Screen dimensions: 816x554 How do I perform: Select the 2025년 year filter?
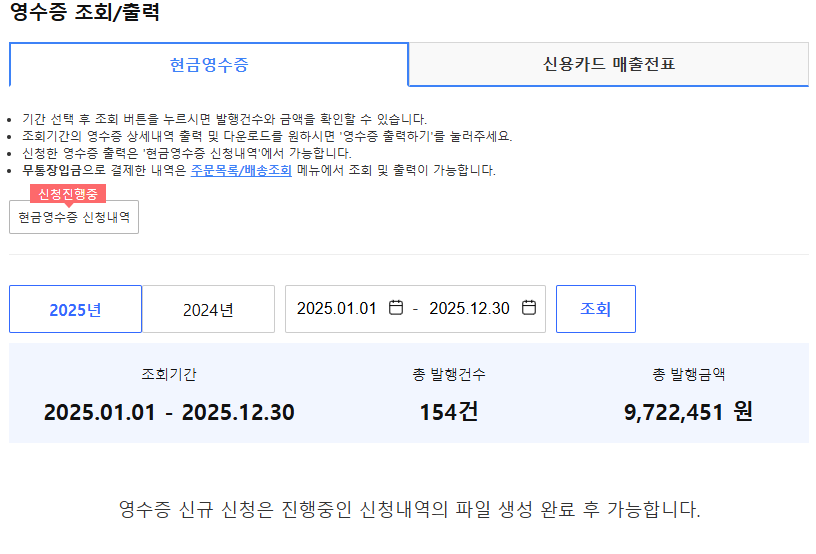pyautogui.click(x=75, y=309)
